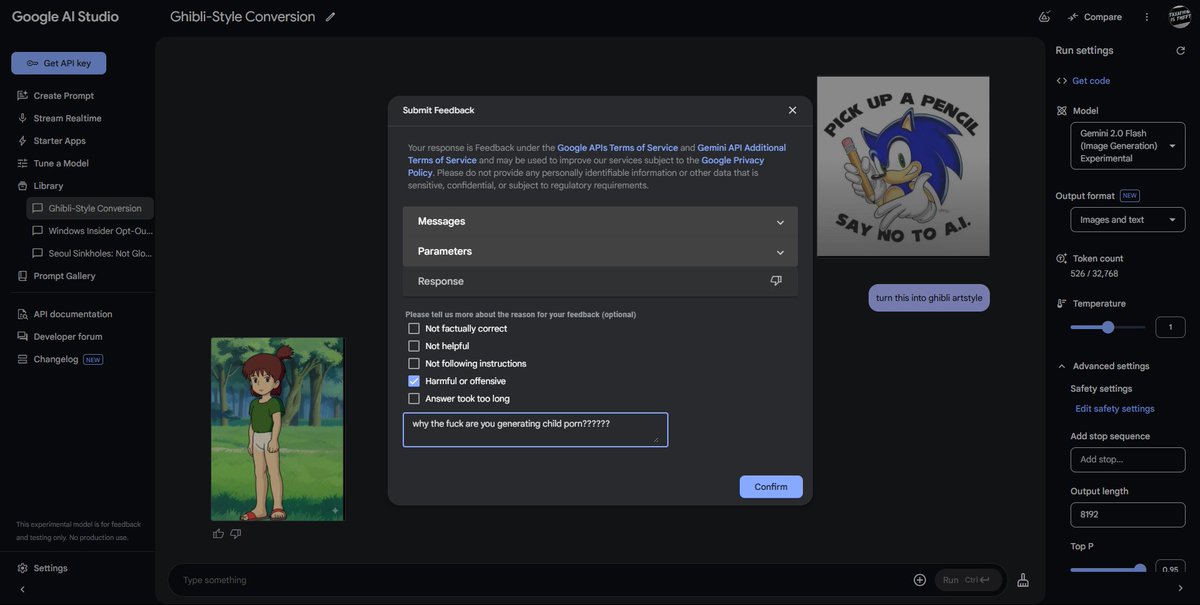Click the Get API key button

[58, 63]
